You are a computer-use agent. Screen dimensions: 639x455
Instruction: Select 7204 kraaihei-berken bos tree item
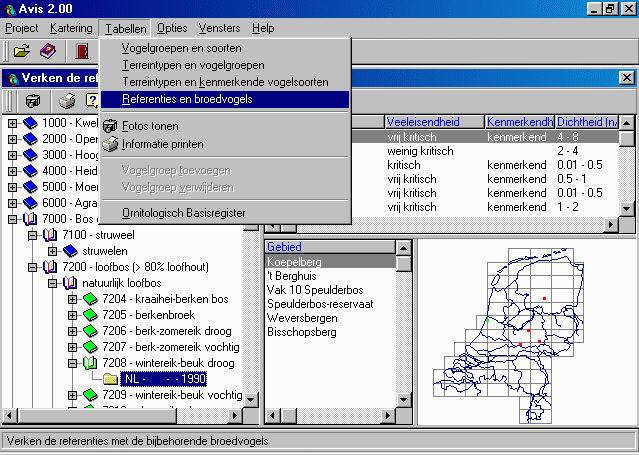(165, 299)
